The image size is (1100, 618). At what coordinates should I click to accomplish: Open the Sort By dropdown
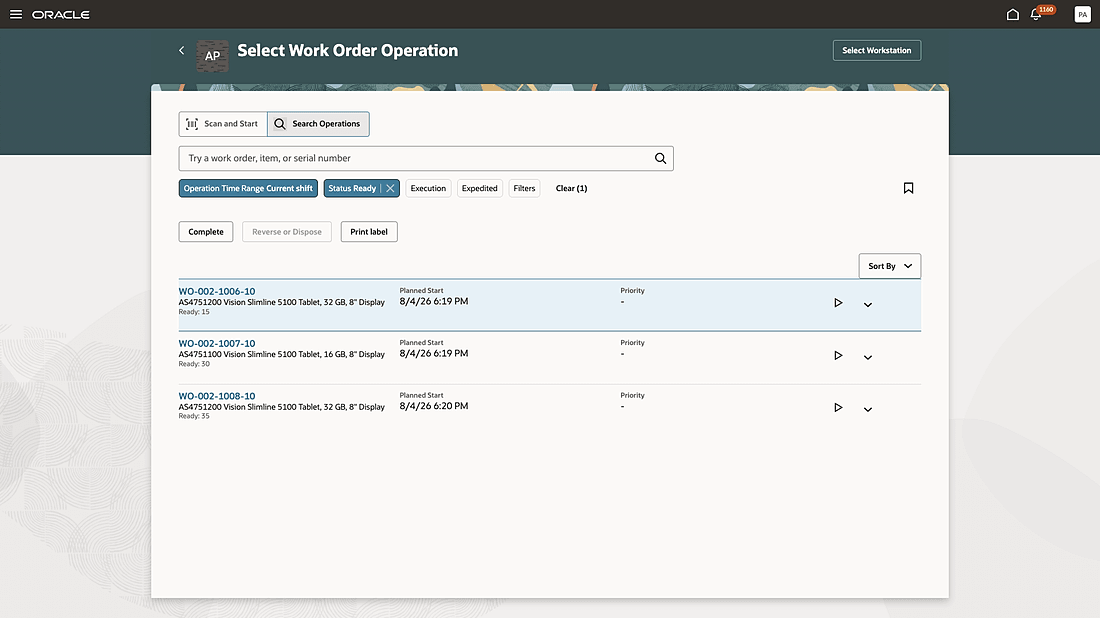pyautogui.click(x=890, y=266)
